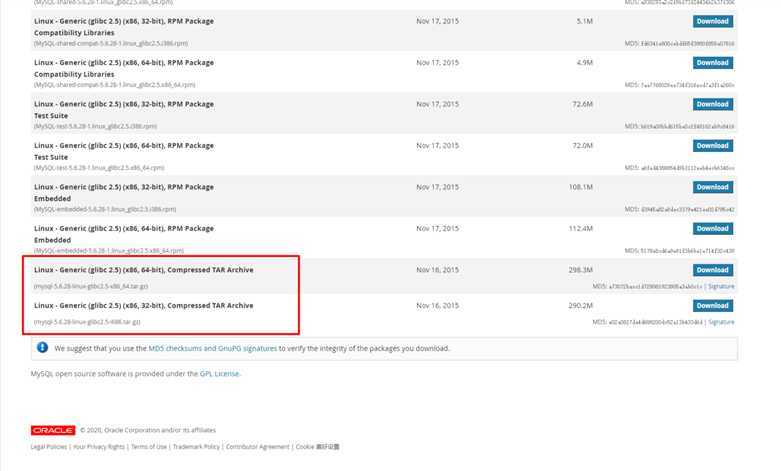This screenshot has height=471, width=781.
Task: Download the 72.0M 64-bit Test Suite RPM
Action: coord(712,145)
